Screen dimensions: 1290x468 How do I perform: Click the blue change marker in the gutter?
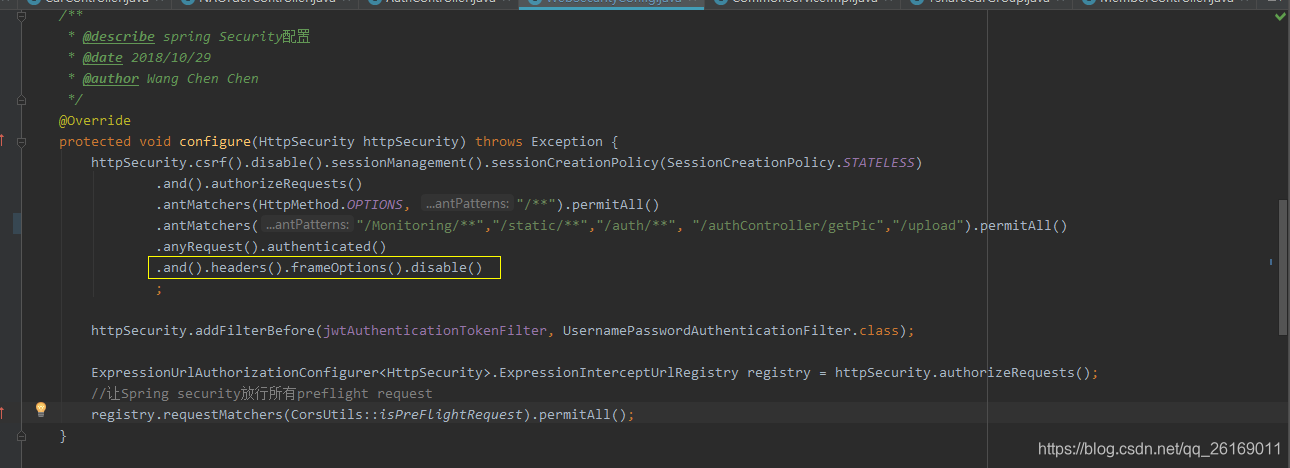click(17, 222)
